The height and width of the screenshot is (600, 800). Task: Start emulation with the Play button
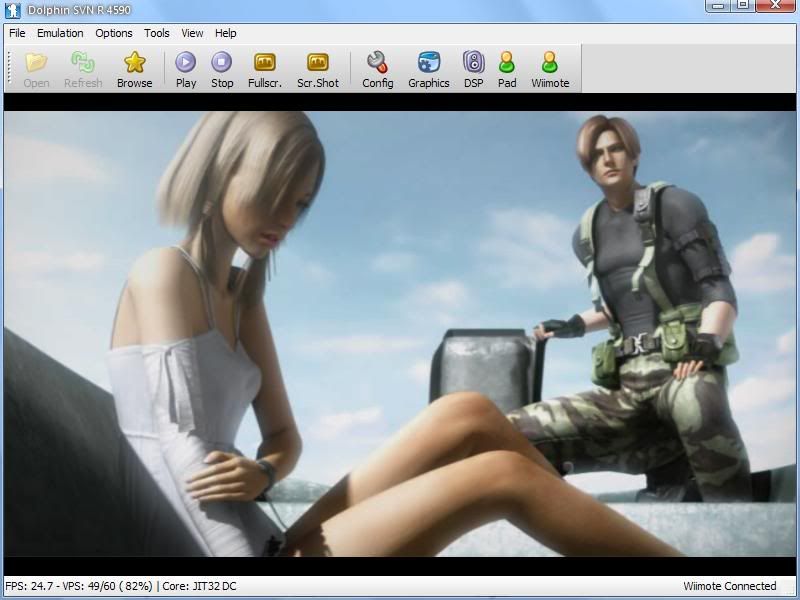click(186, 62)
